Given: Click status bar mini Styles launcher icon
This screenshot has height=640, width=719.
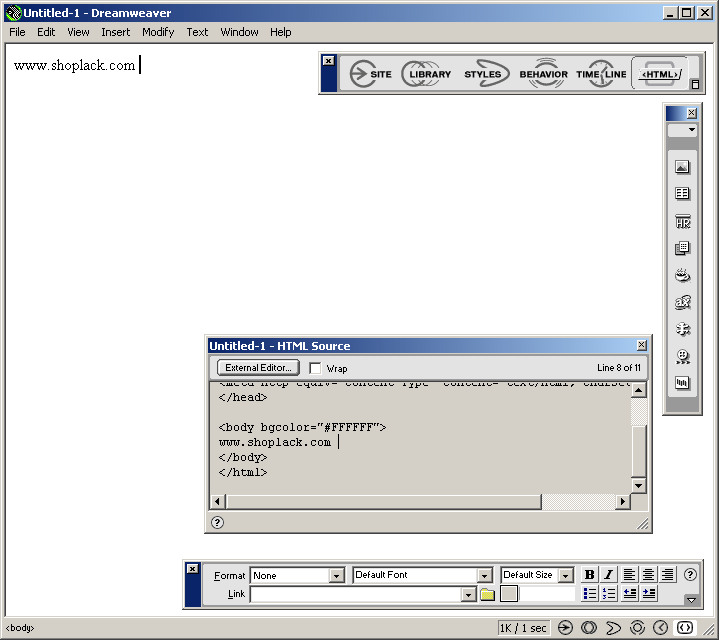Looking at the screenshot, I should point(613,627).
